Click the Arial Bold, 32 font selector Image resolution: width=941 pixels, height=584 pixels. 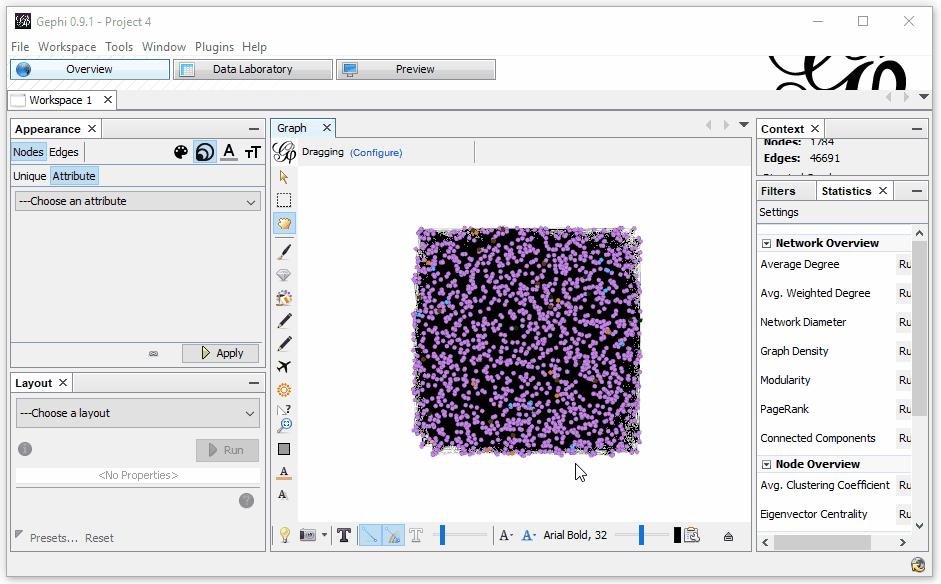point(575,535)
